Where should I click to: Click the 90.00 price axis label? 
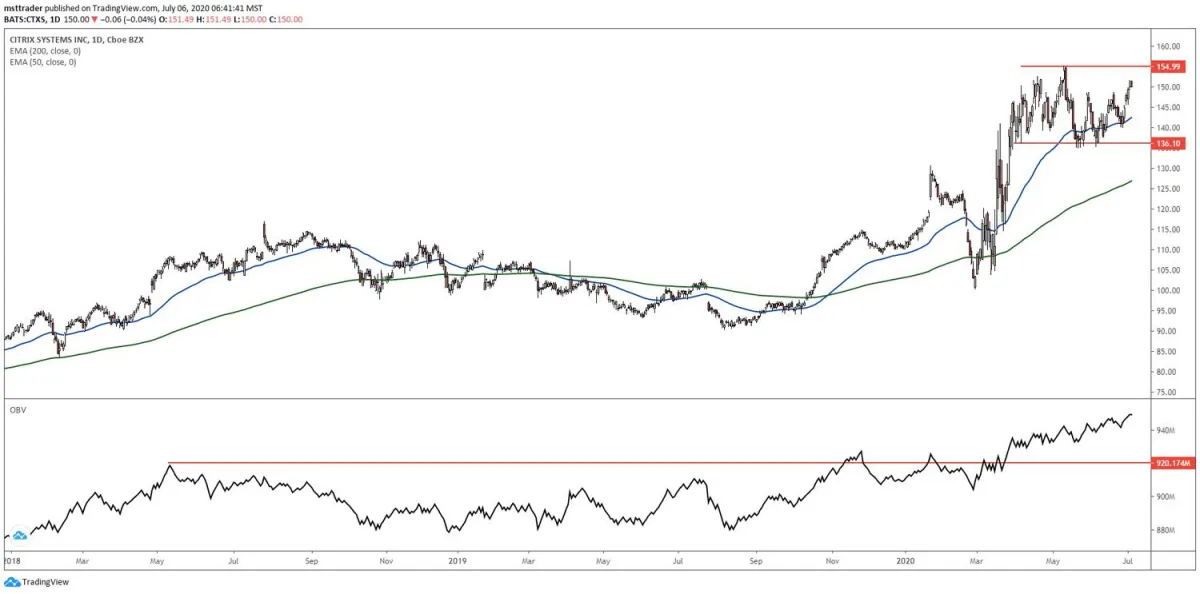tap(1167, 331)
